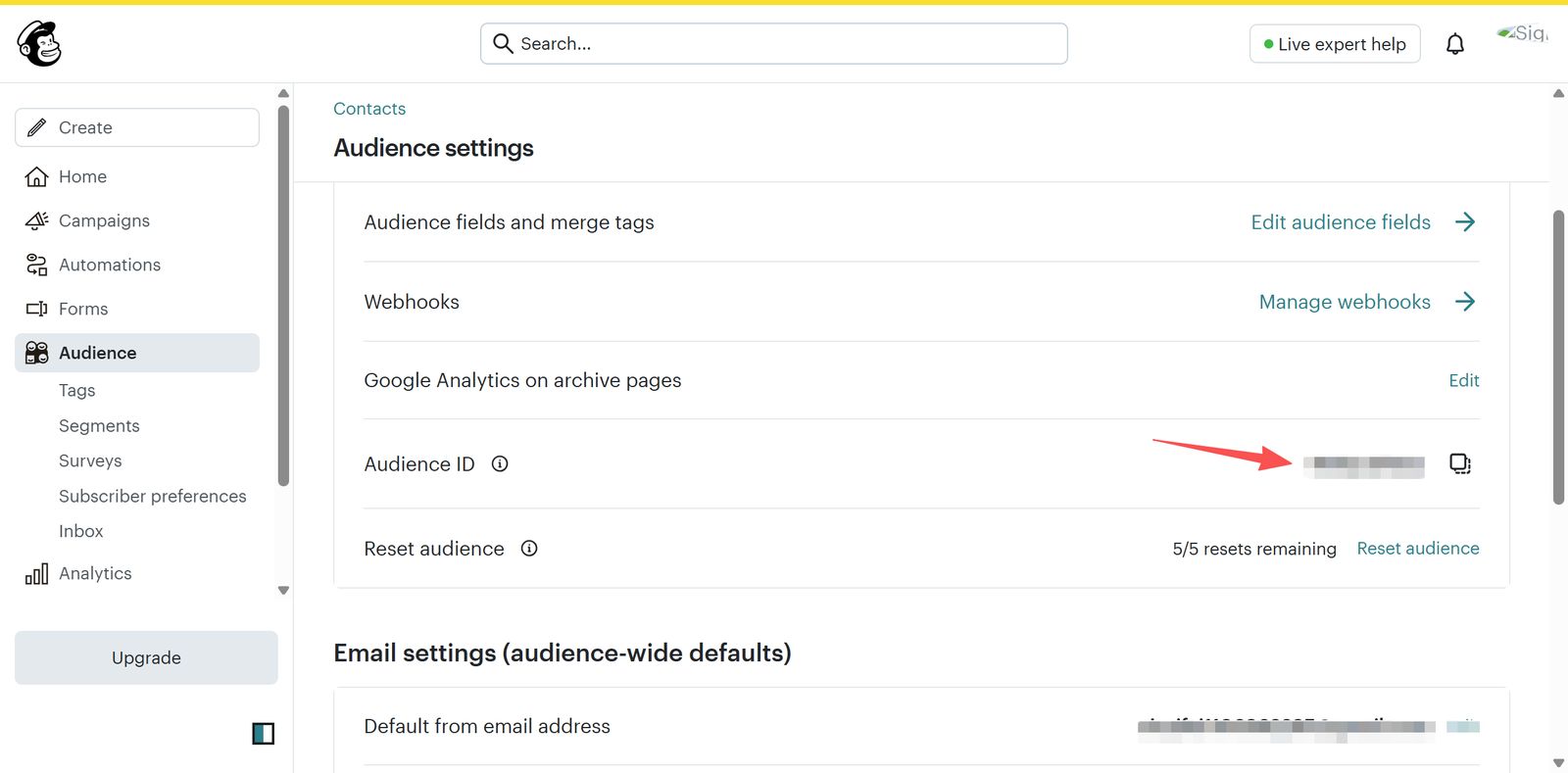Click the main page vertical scrollbar
Image resolution: width=1568 pixels, height=773 pixels.
point(1558,358)
